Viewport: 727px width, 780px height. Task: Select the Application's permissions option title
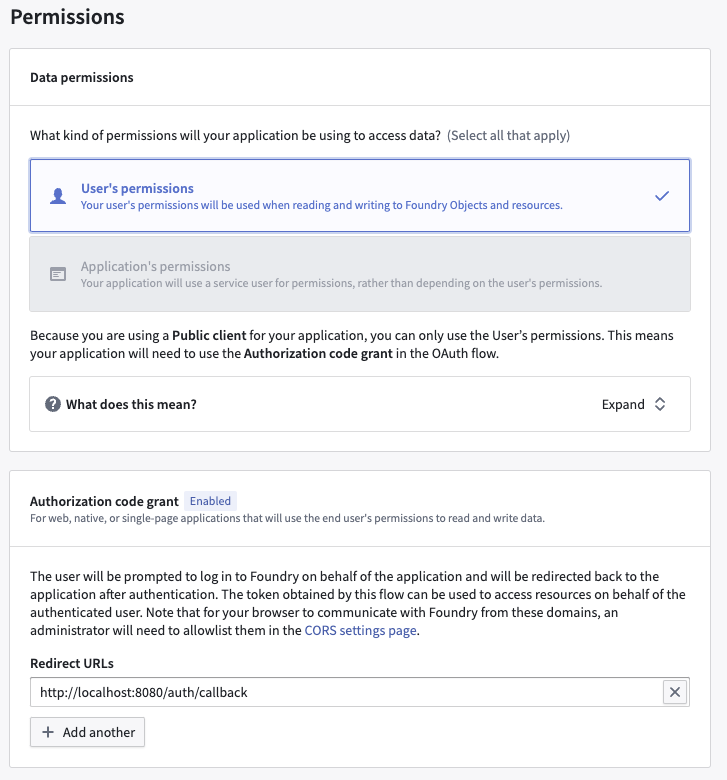(155, 266)
